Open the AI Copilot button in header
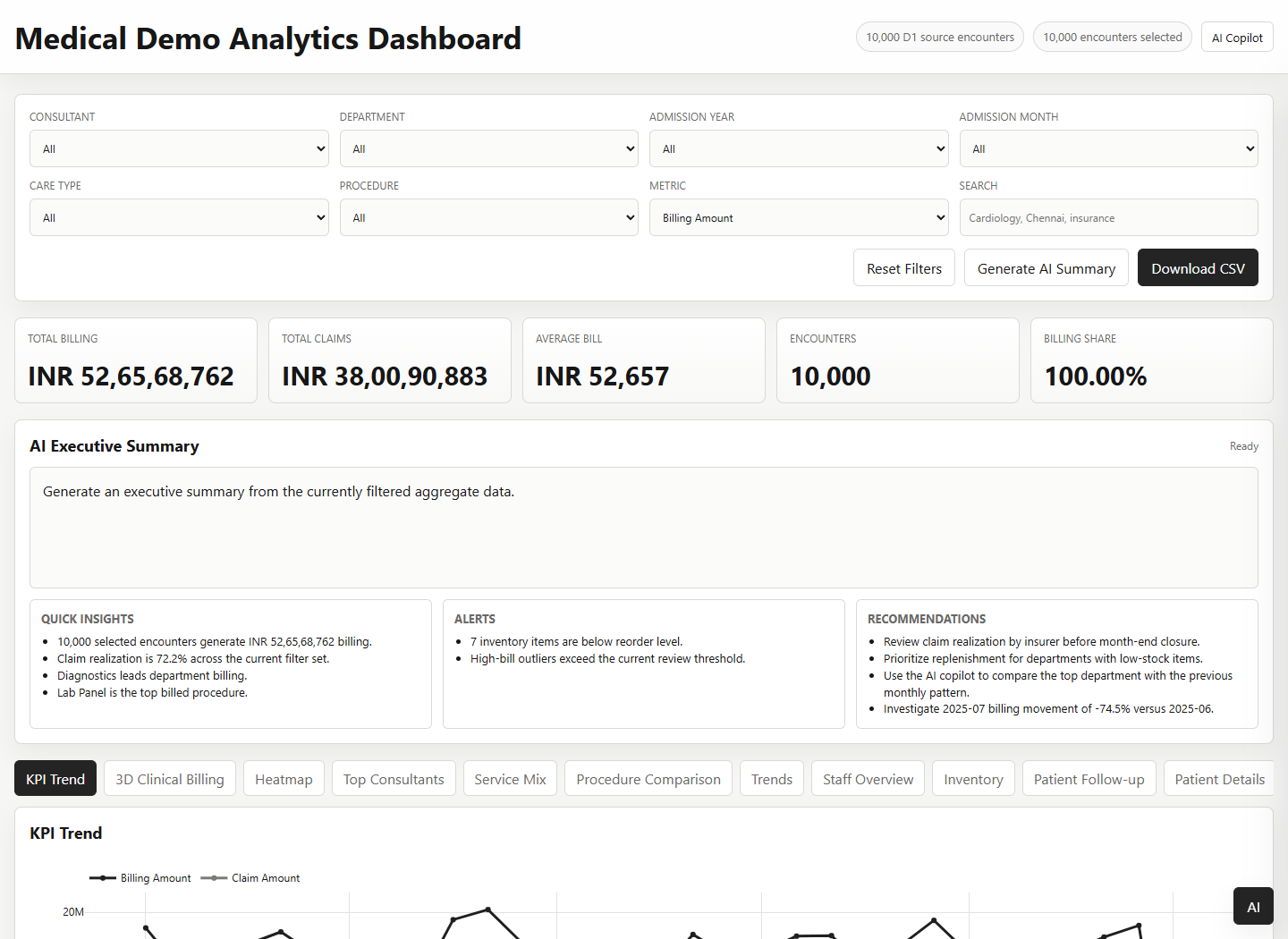Viewport: 1288px width, 939px height. (x=1237, y=37)
